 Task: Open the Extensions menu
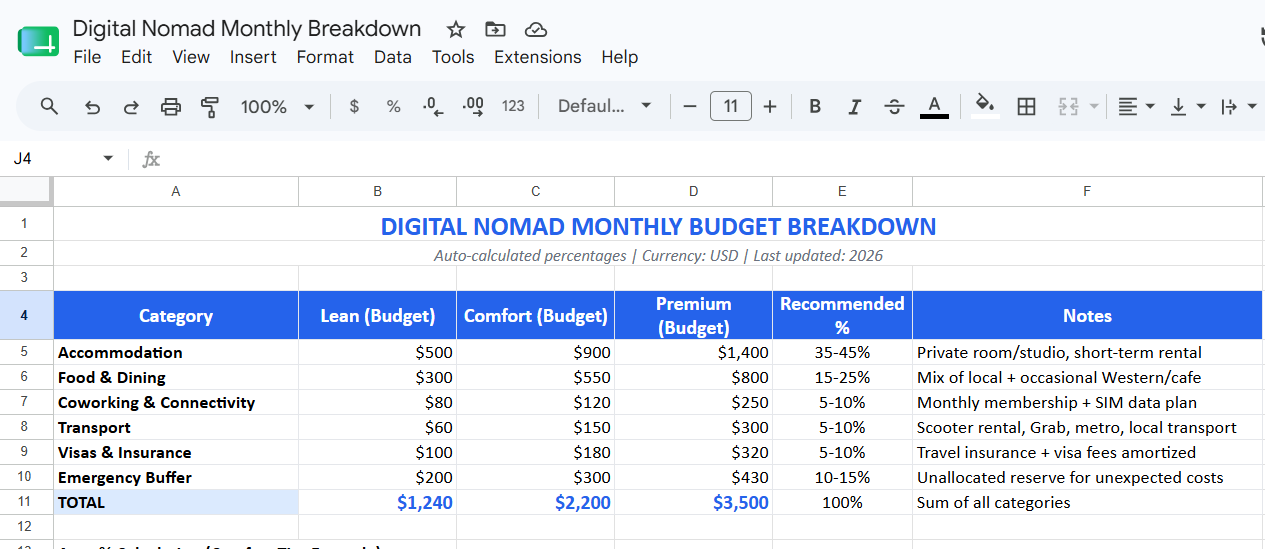pyautogui.click(x=538, y=57)
